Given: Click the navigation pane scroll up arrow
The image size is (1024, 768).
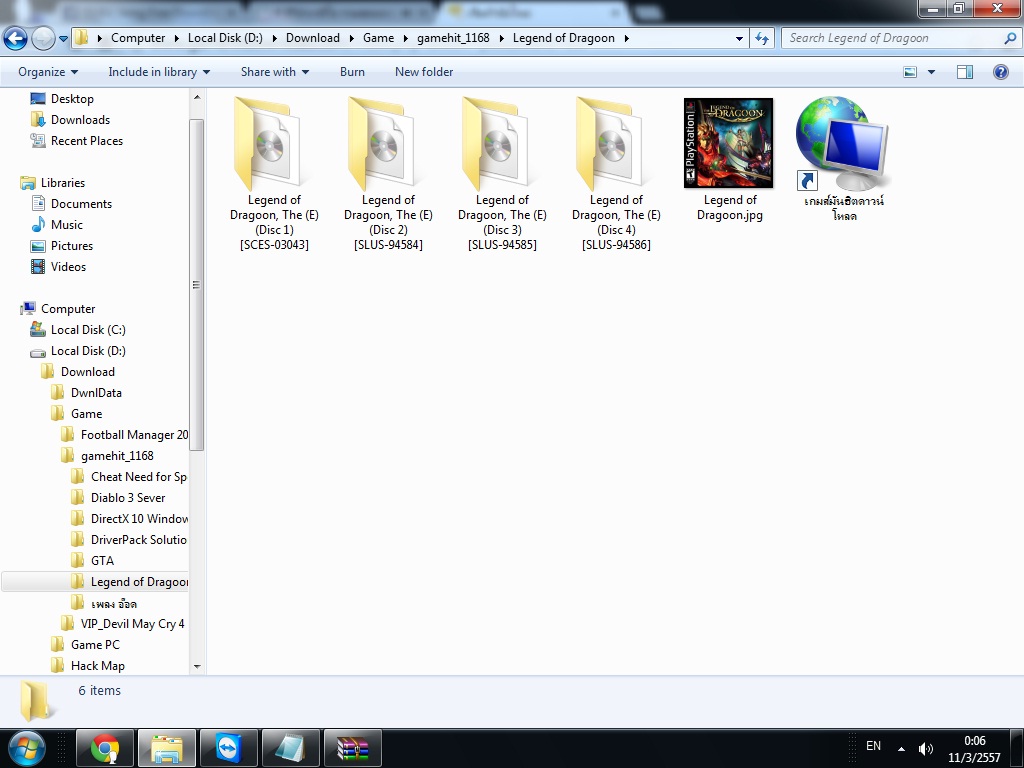Looking at the screenshot, I should (x=197, y=97).
